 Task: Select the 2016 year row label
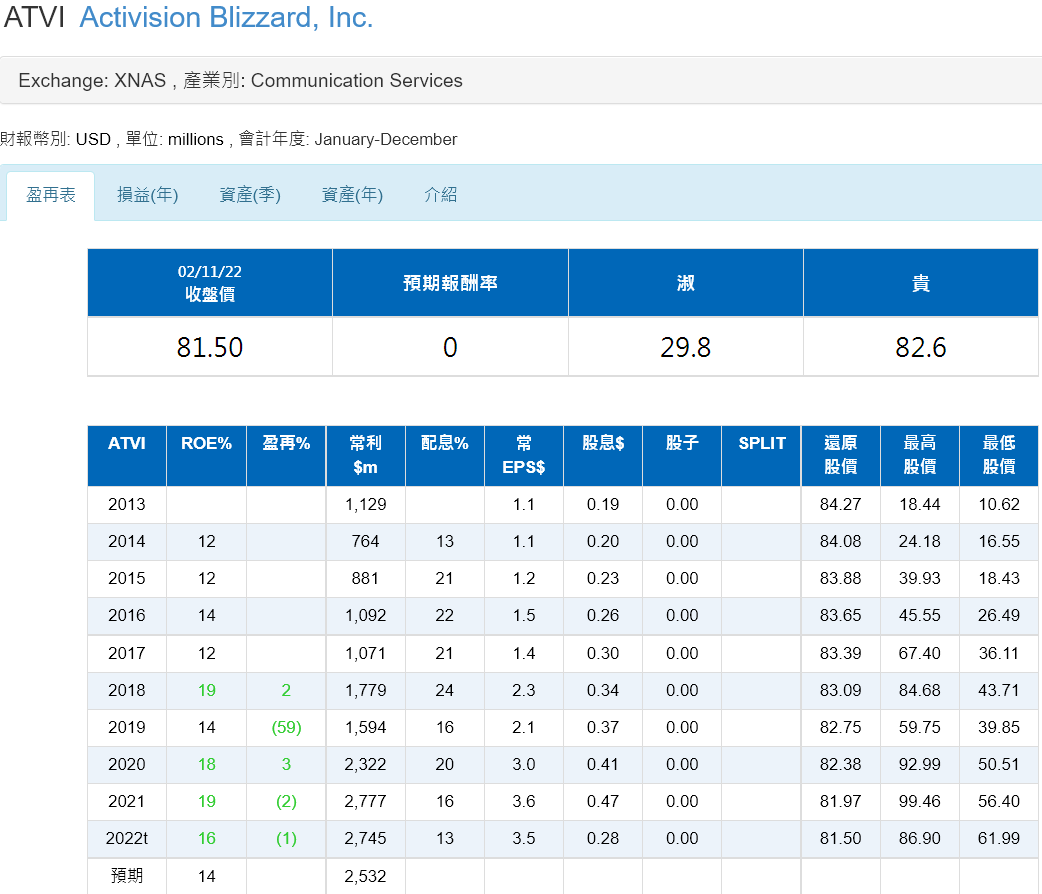pyautogui.click(x=127, y=615)
